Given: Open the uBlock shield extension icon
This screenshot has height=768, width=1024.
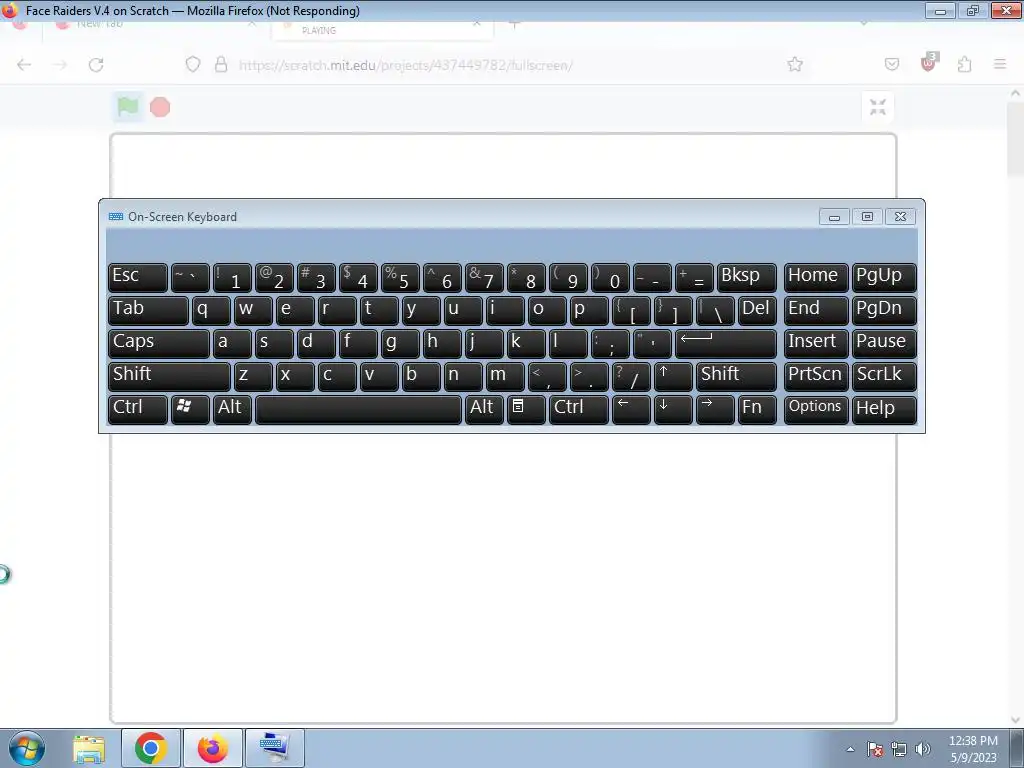Looking at the screenshot, I should point(928,63).
